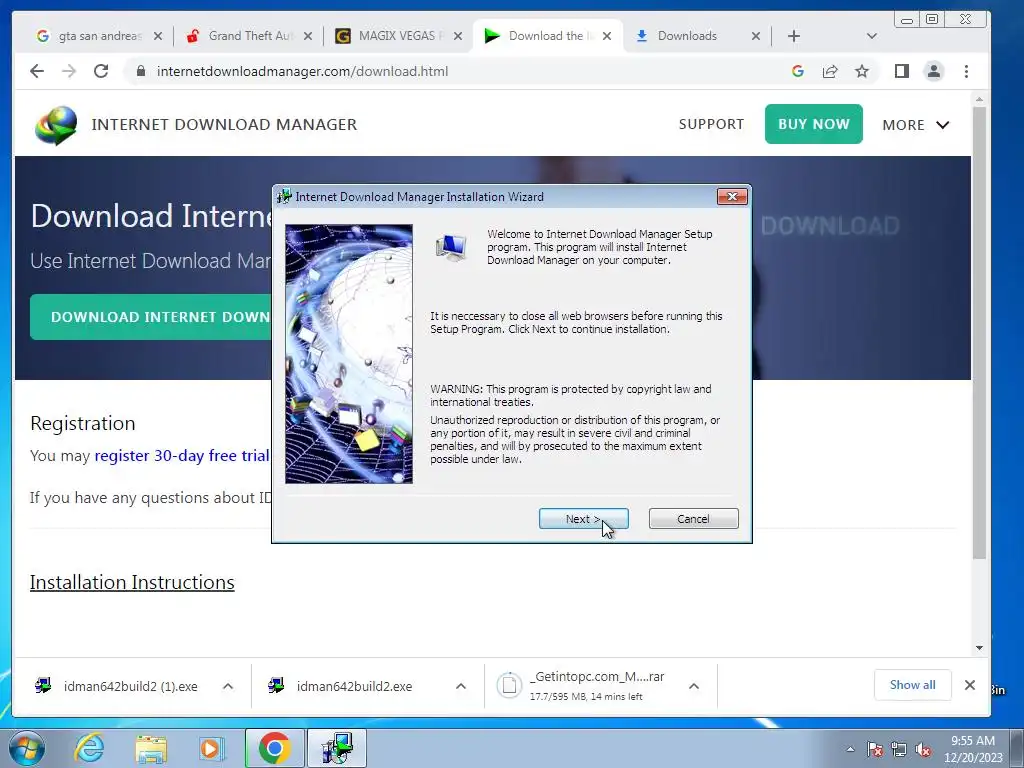Show all downloads
Screen dimensions: 1024x768
click(912, 685)
